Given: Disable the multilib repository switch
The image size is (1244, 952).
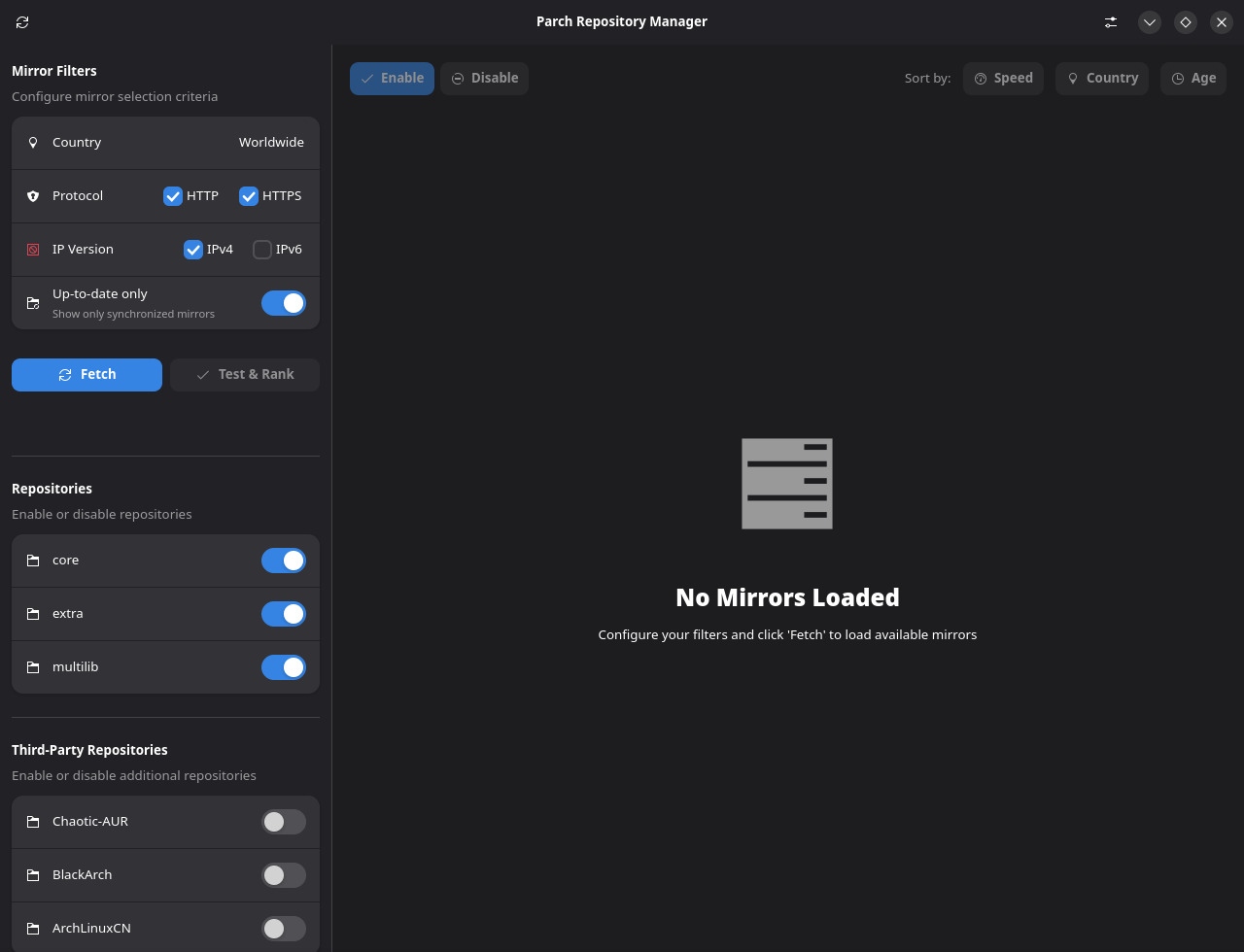Looking at the screenshot, I should click(283, 667).
